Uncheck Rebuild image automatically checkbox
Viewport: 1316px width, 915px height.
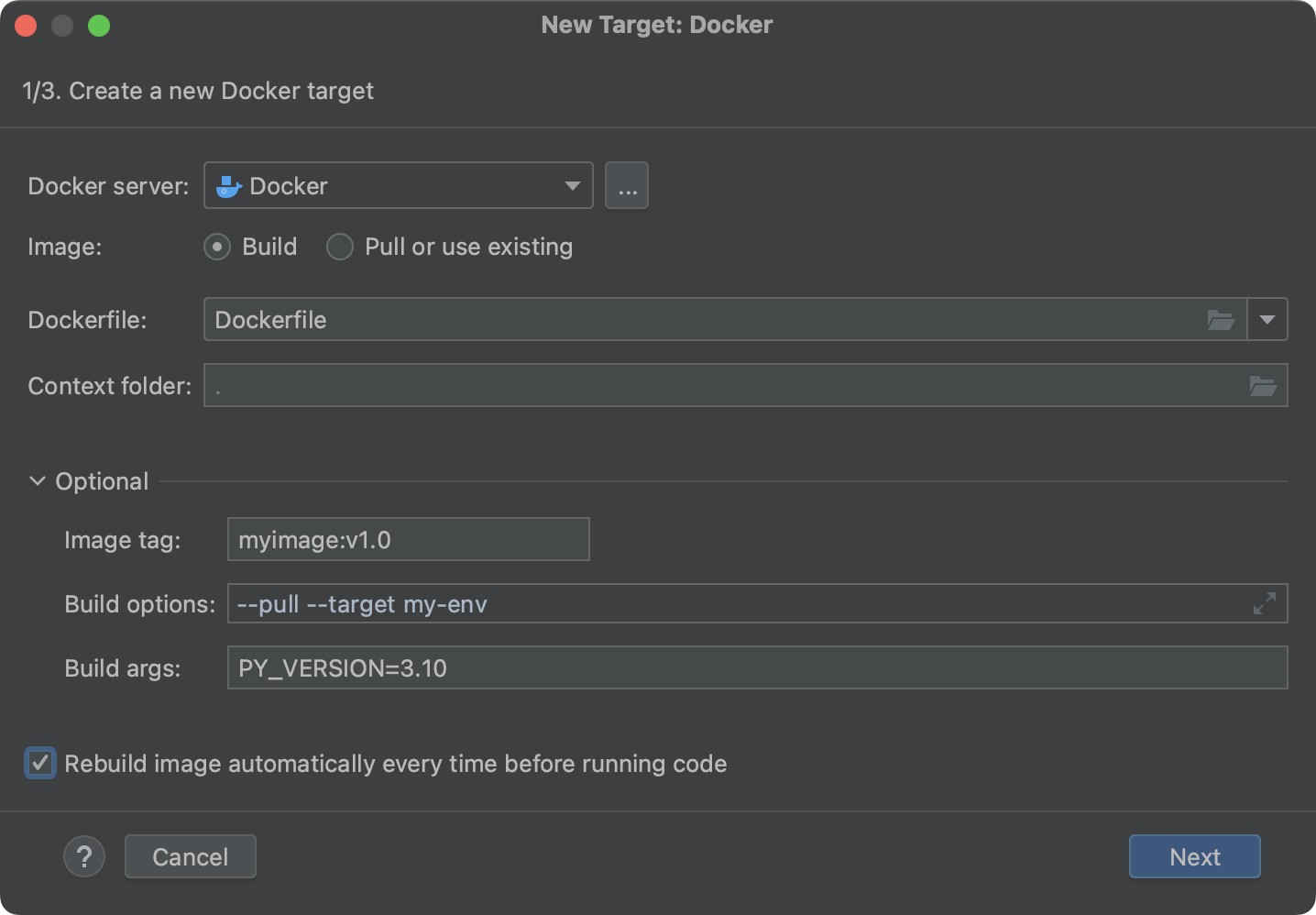click(40, 764)
